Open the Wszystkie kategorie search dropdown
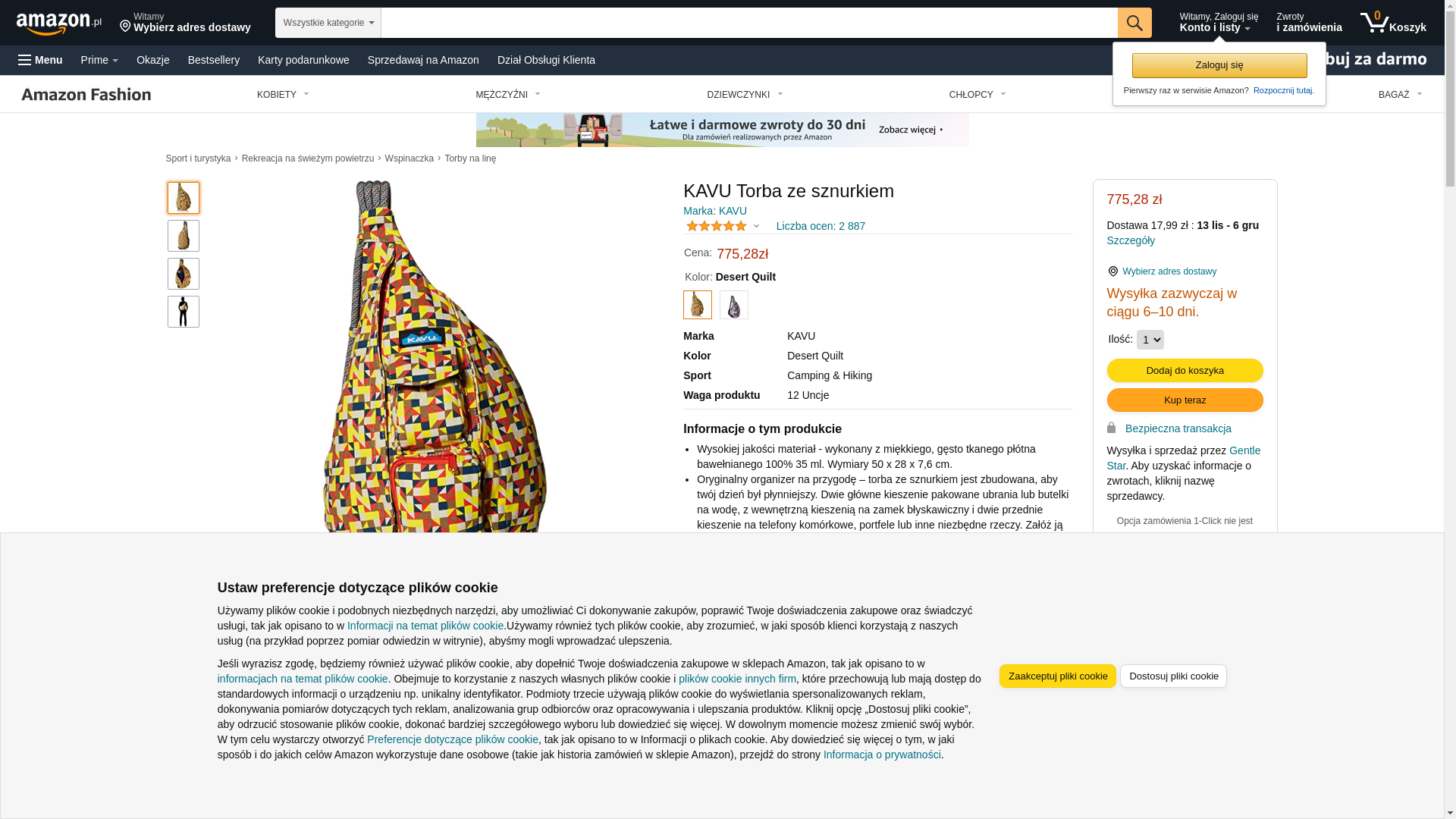This screenshot has height=819, width=1456. point(328,23)
